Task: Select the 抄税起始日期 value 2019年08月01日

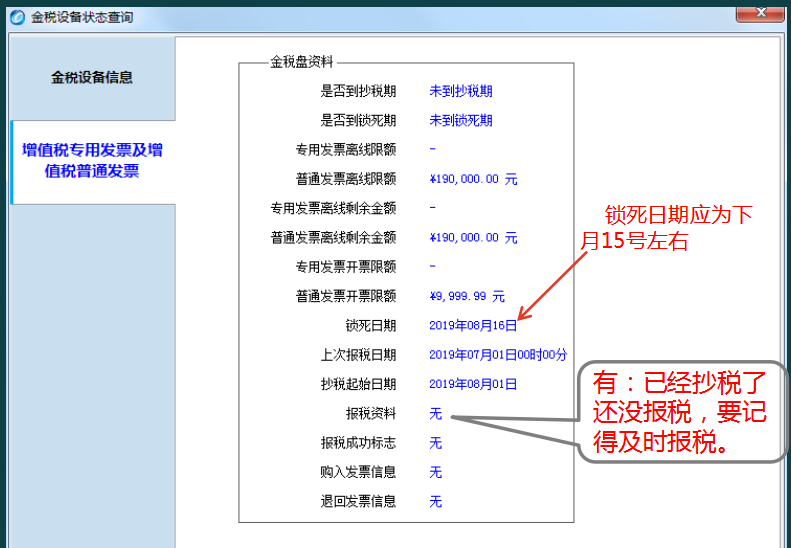Action: point(473,384)
